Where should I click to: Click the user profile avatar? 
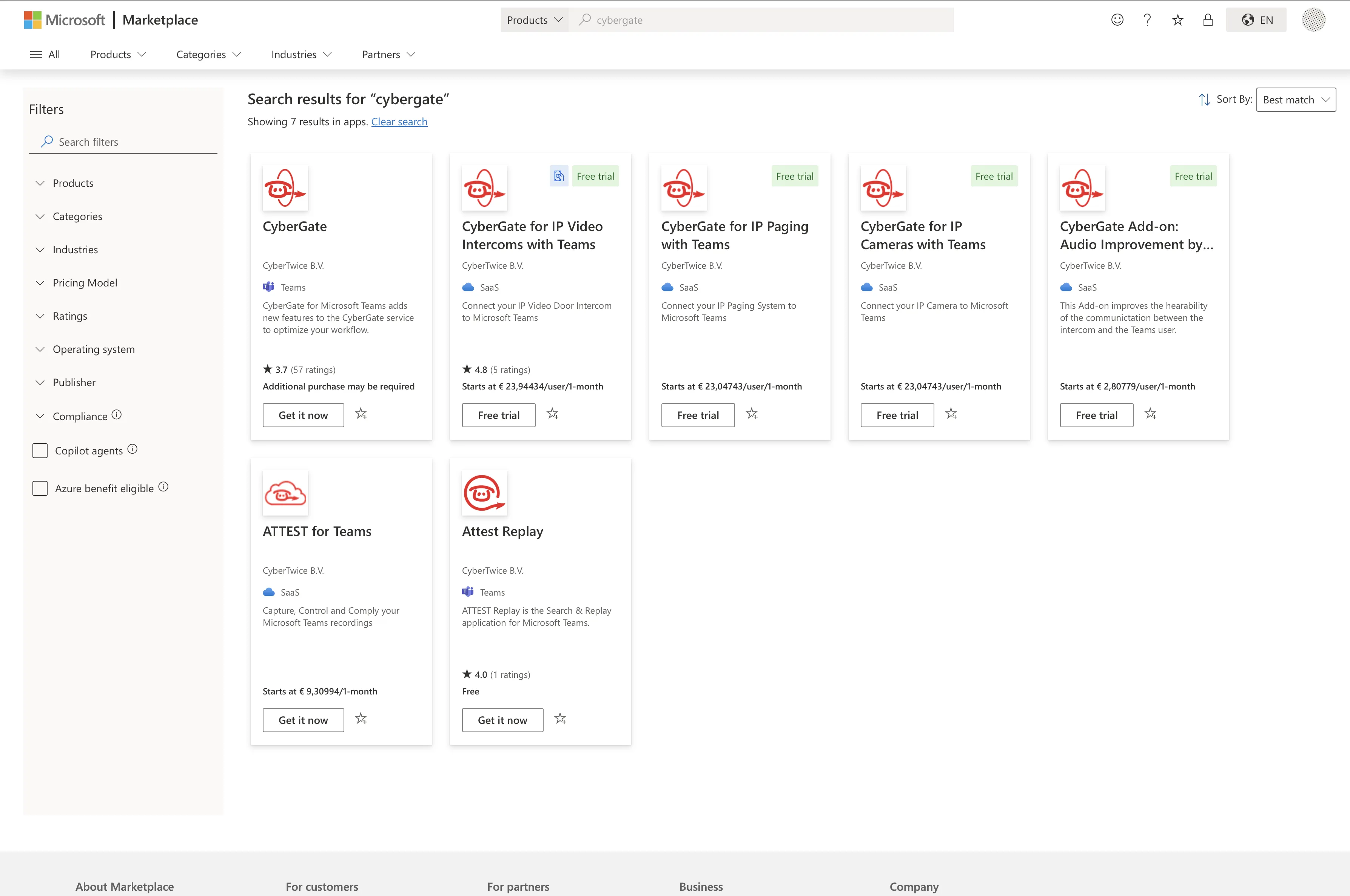click(1313, 20)
